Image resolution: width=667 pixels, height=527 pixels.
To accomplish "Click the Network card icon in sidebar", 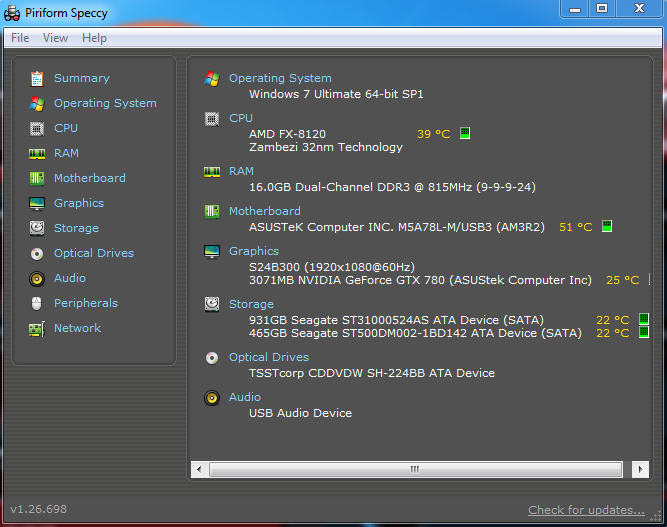I will pyautogui.click(x=37, y=329).
